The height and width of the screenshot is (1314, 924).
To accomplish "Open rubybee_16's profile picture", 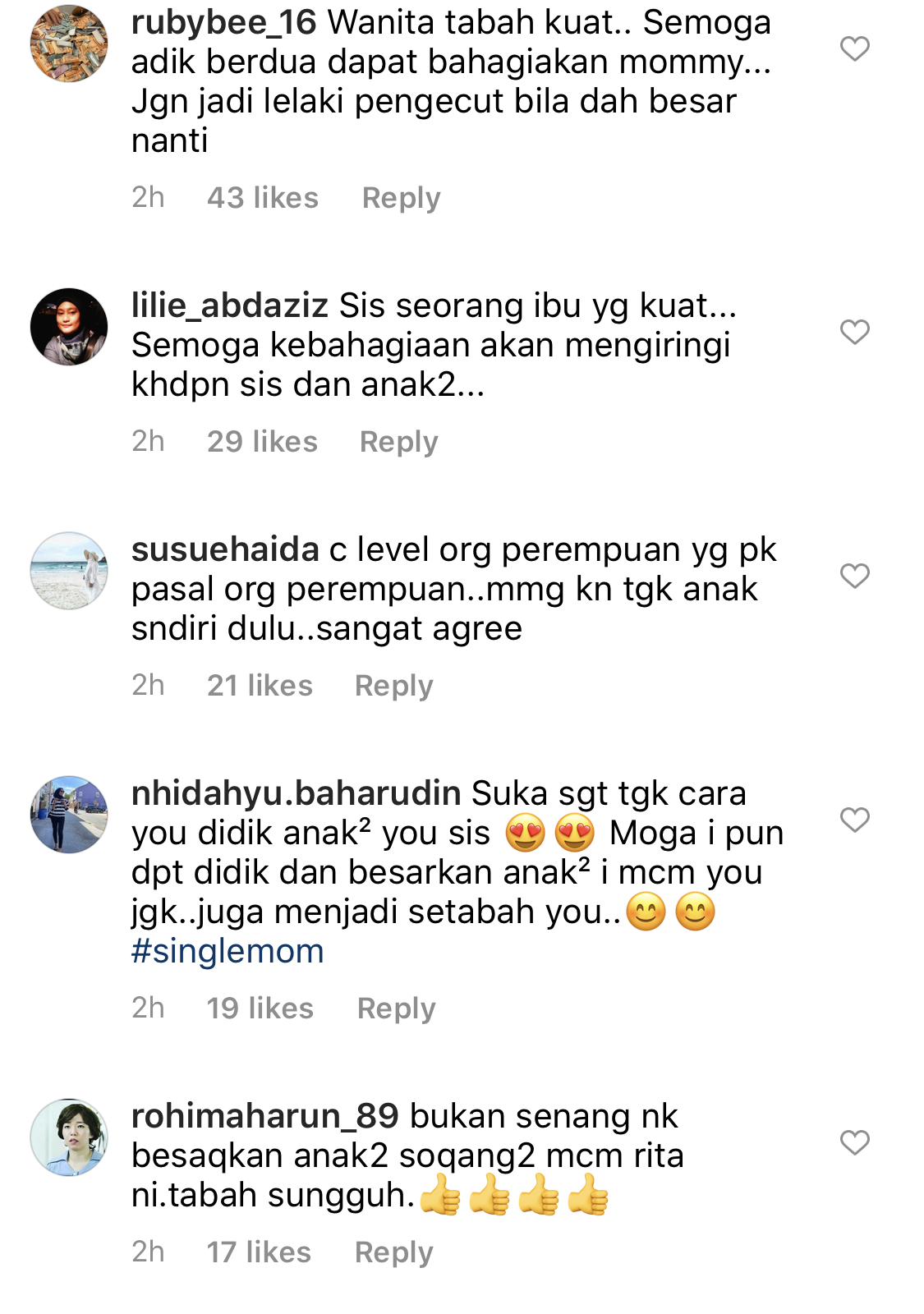I will tap(69, 44).
